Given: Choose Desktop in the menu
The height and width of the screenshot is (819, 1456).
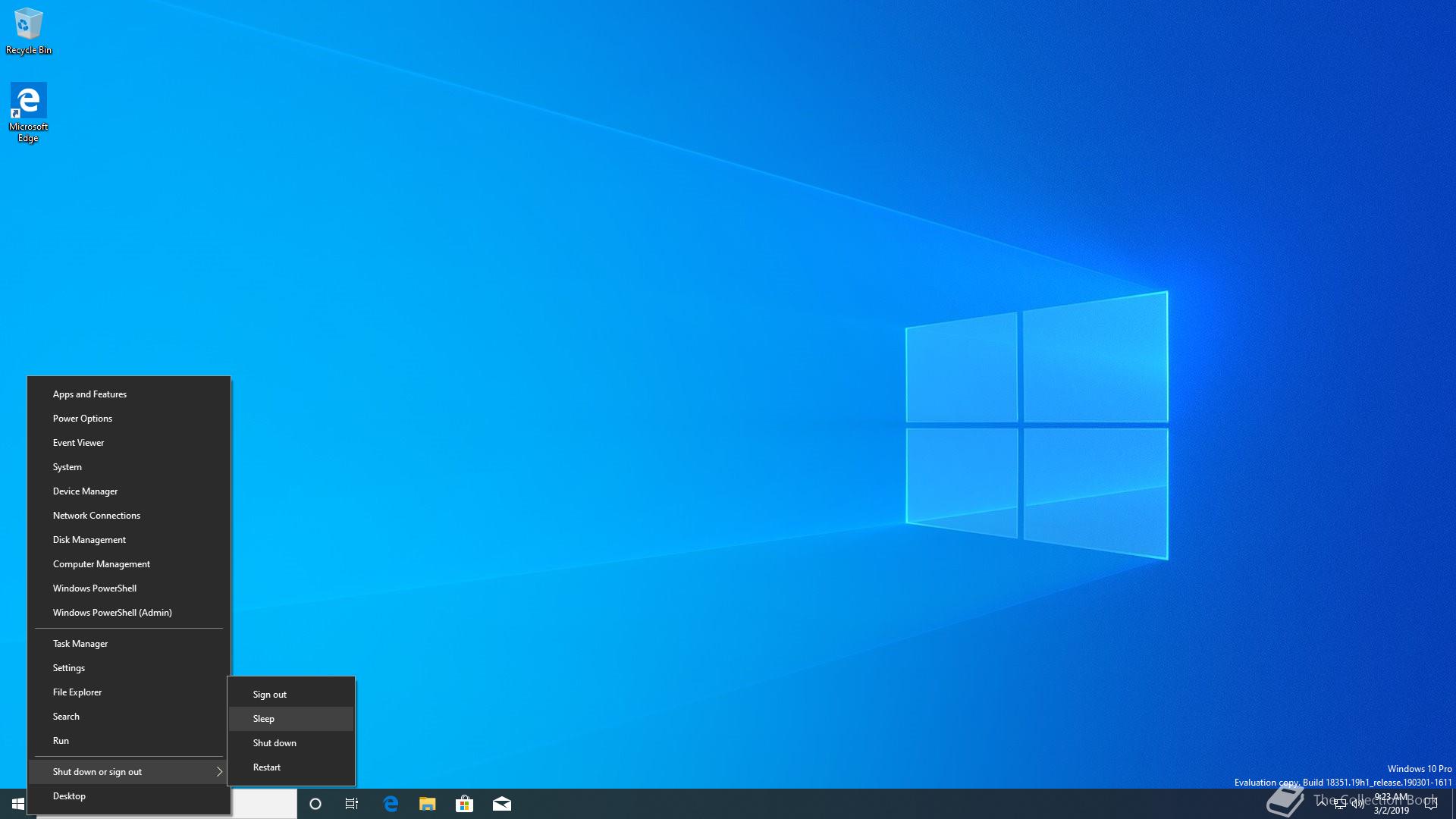Looking at the screenshot, I should click(x=129, y=796).
